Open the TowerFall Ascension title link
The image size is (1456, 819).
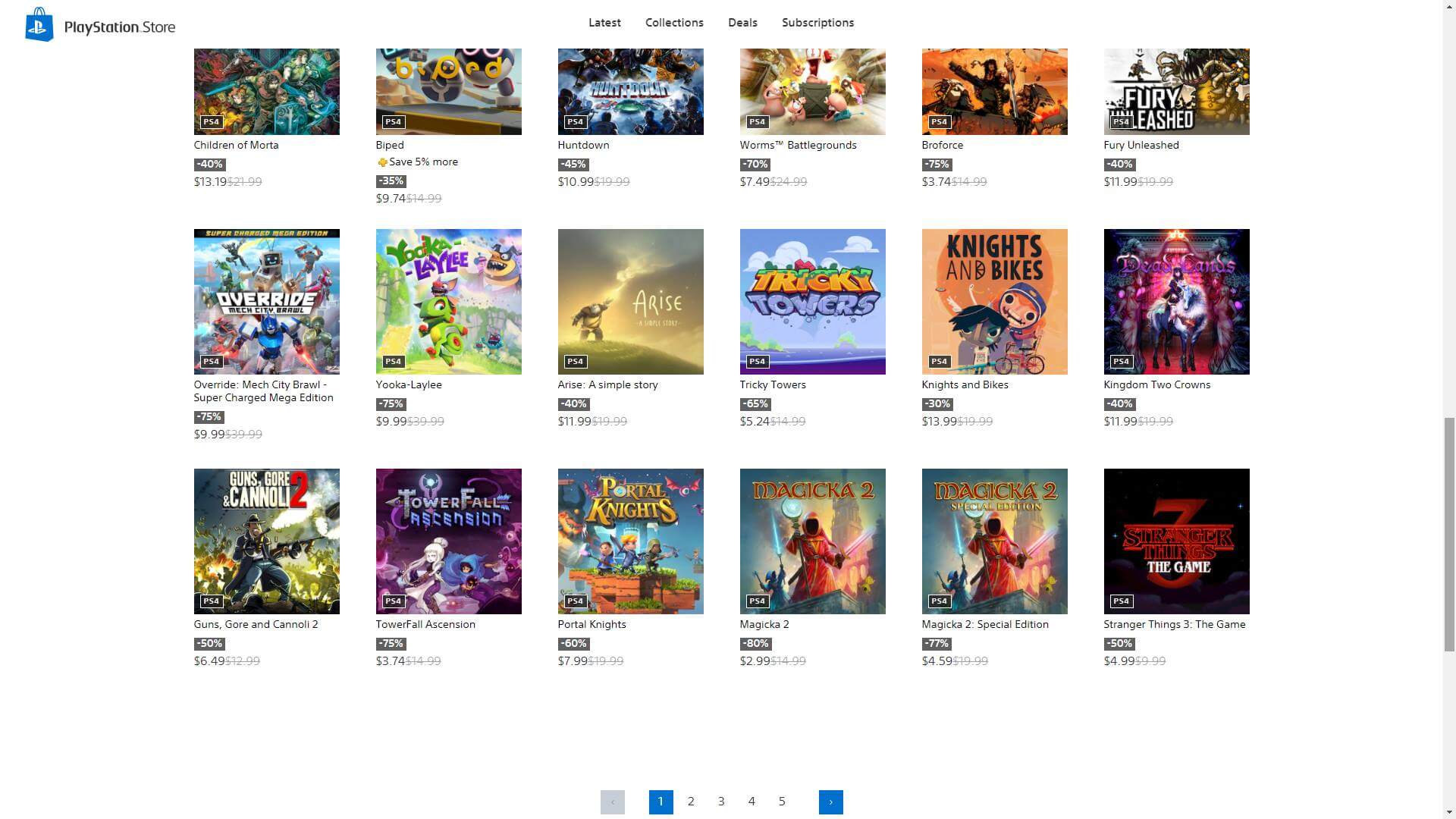click(x=425, y=624)
